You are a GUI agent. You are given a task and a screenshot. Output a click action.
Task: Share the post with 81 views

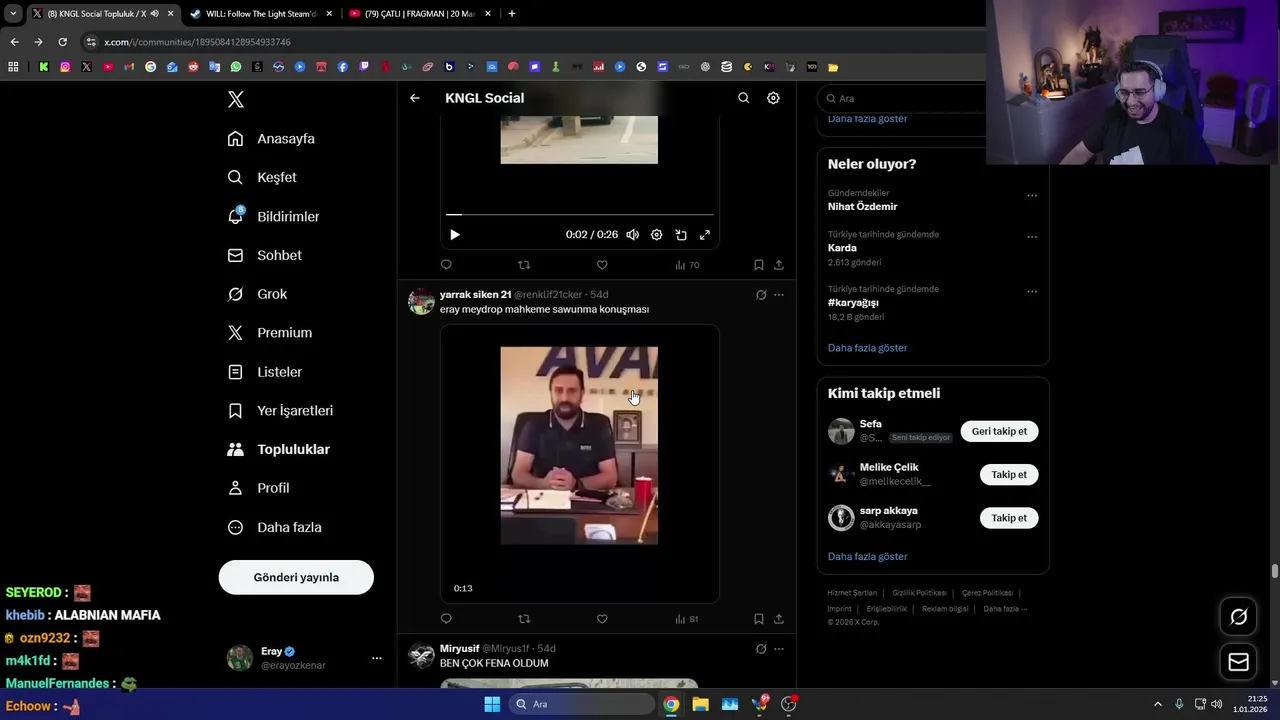tap(779, 619)
